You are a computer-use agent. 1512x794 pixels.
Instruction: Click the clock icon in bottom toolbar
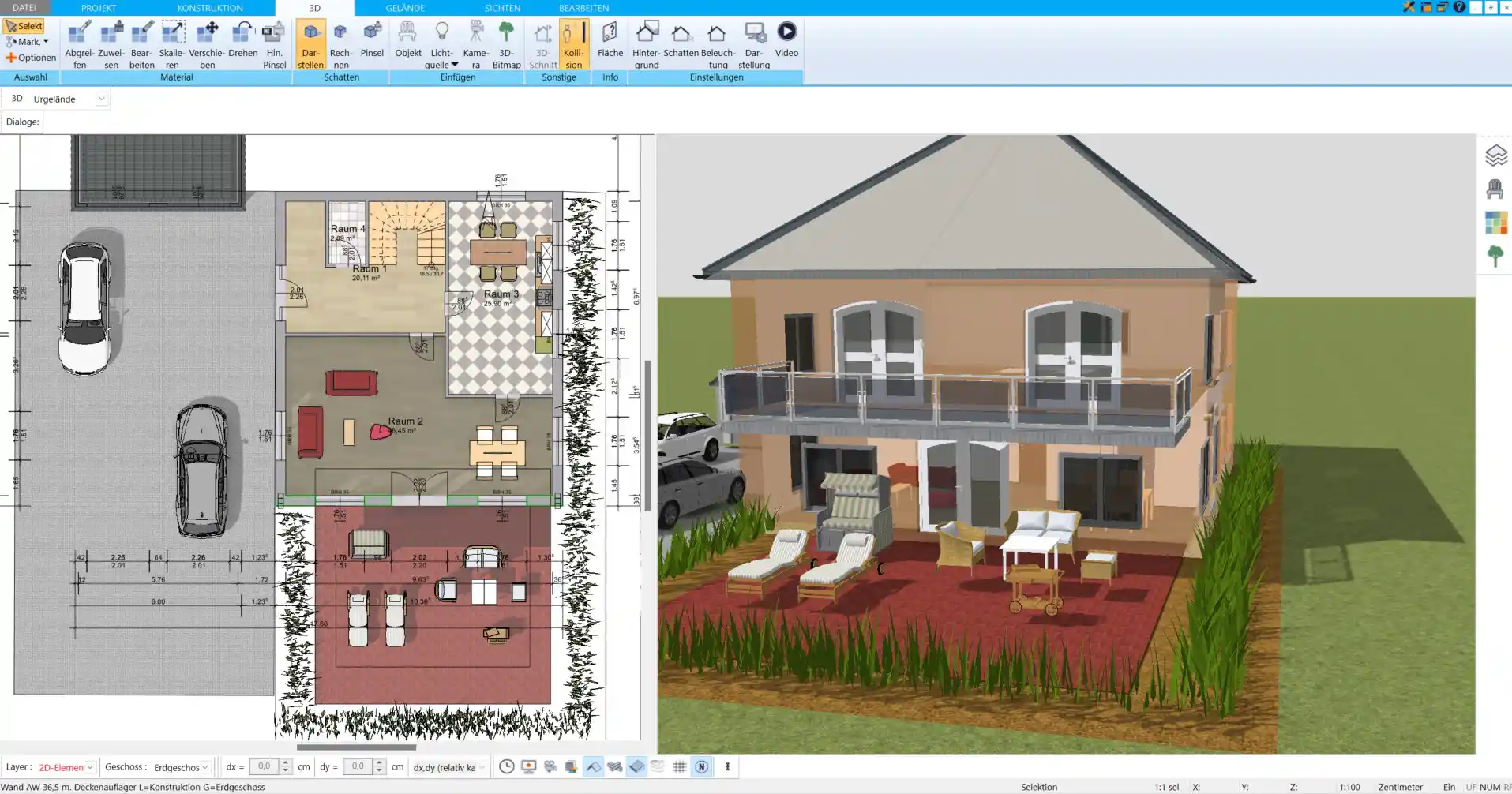coord(507,766)
